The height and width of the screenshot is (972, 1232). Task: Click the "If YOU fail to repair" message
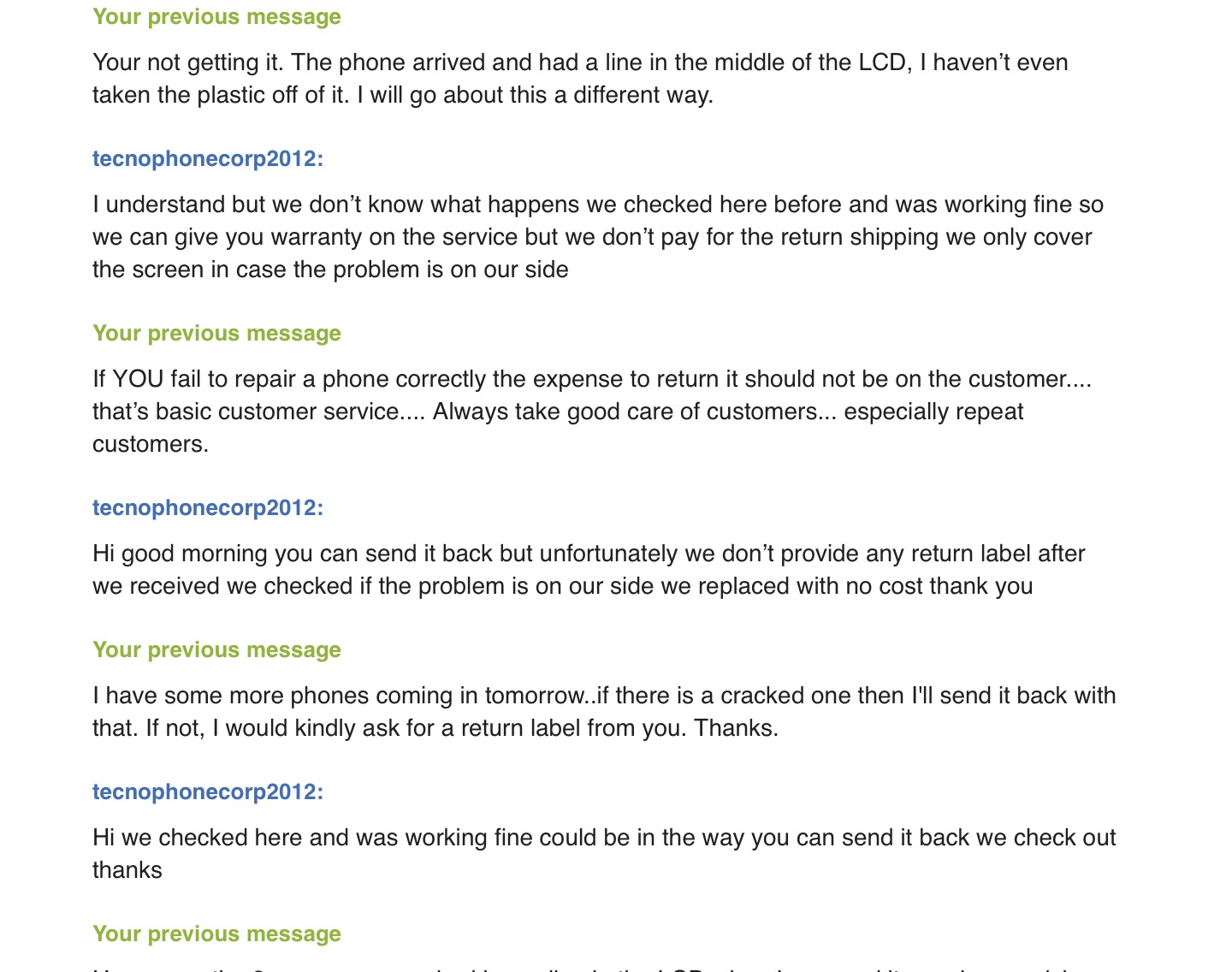pos(592,412)
